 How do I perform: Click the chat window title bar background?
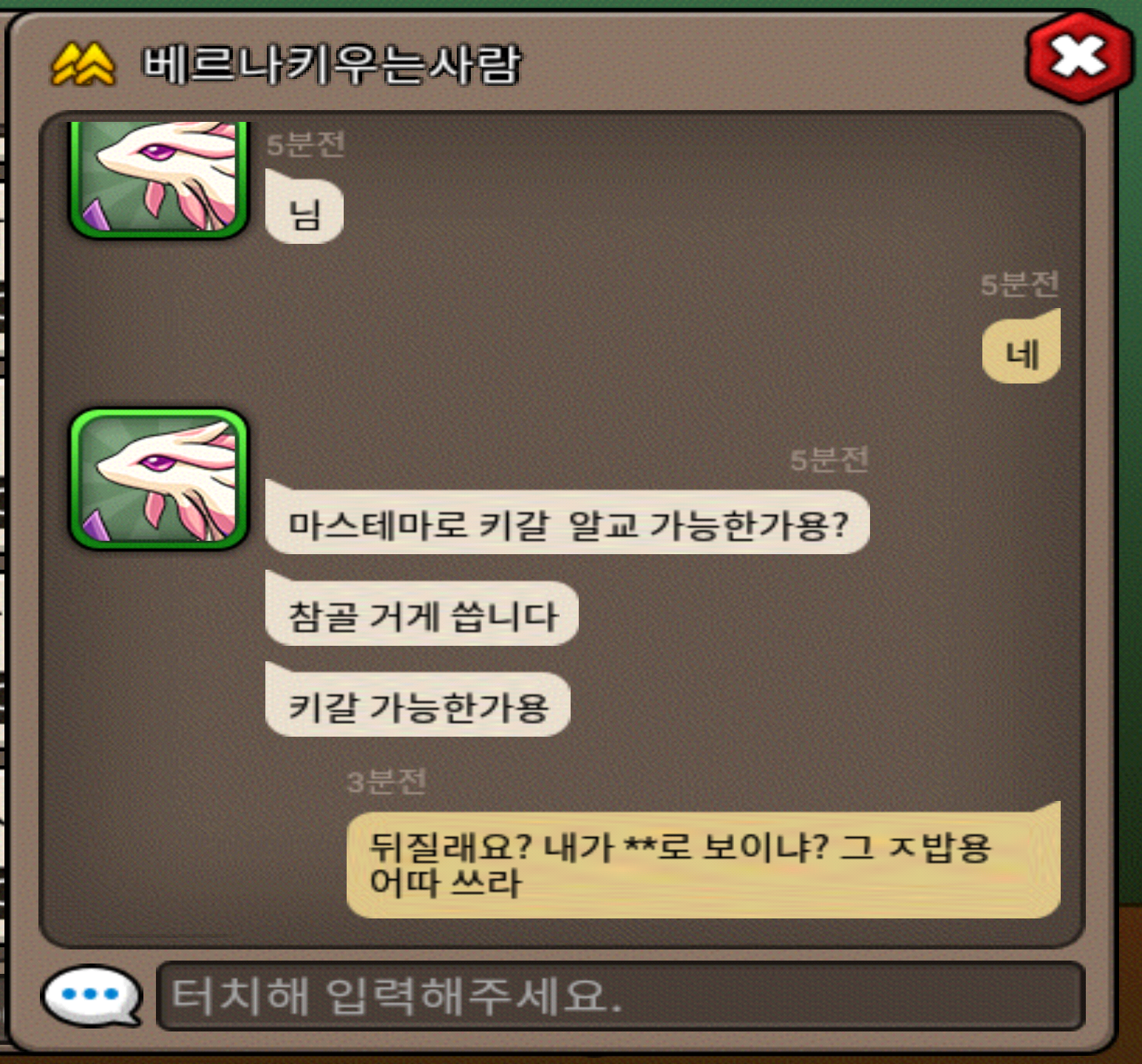pyautogui.click(x=739, y=64)
